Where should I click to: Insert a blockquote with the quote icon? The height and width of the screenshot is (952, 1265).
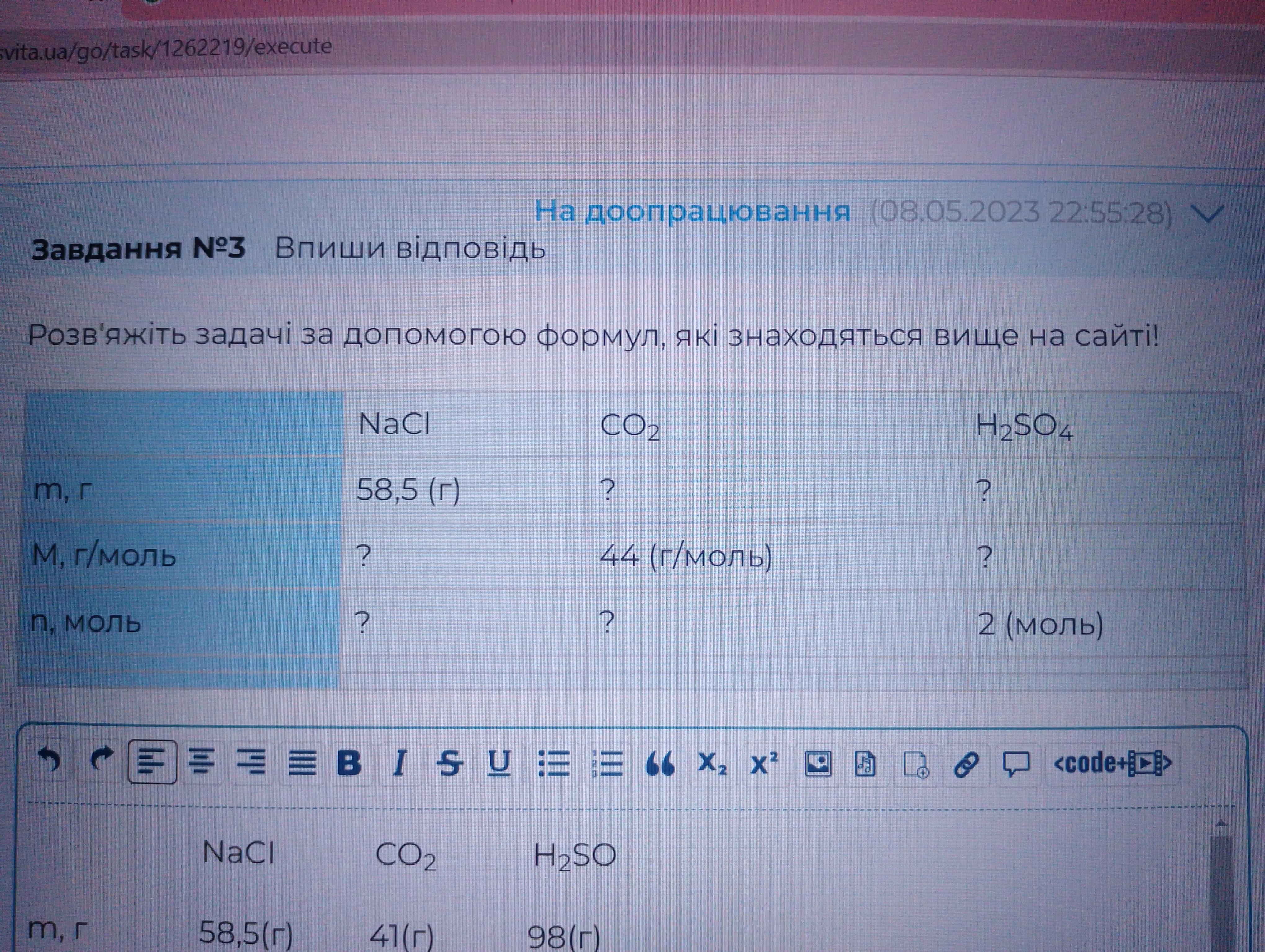click(659, 764)
